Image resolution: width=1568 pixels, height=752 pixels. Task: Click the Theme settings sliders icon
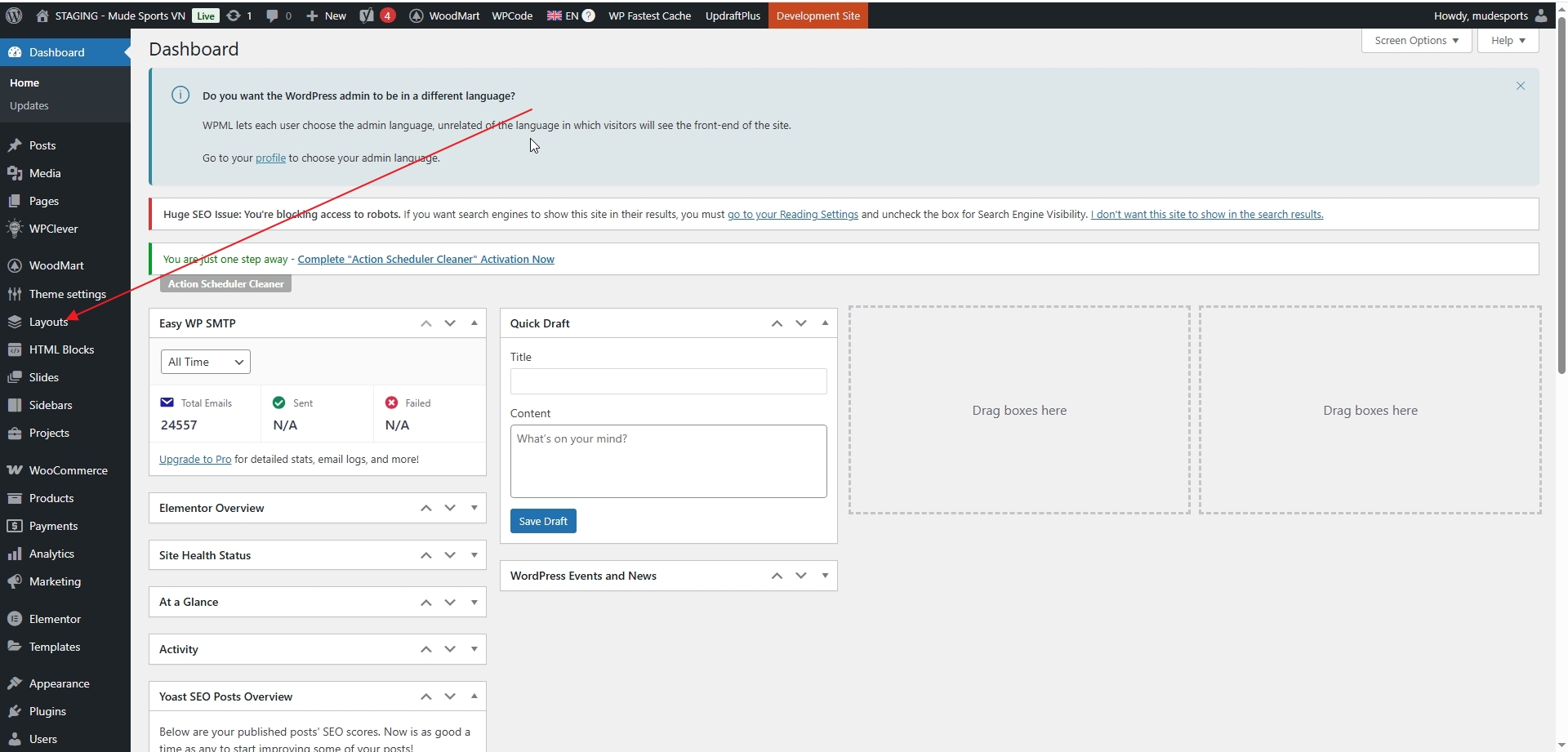(x=14, y=294)
